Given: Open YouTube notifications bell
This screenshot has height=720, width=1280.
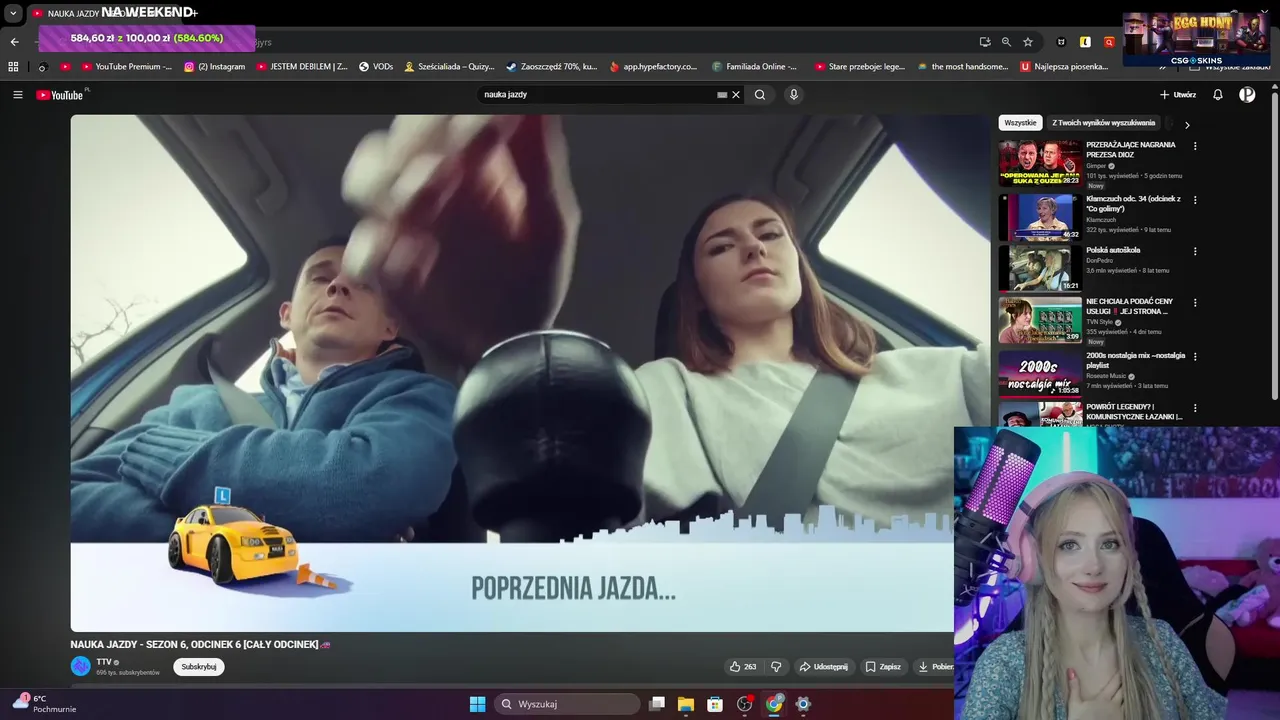Looking at the screenshot, I should pos(1218,95).
